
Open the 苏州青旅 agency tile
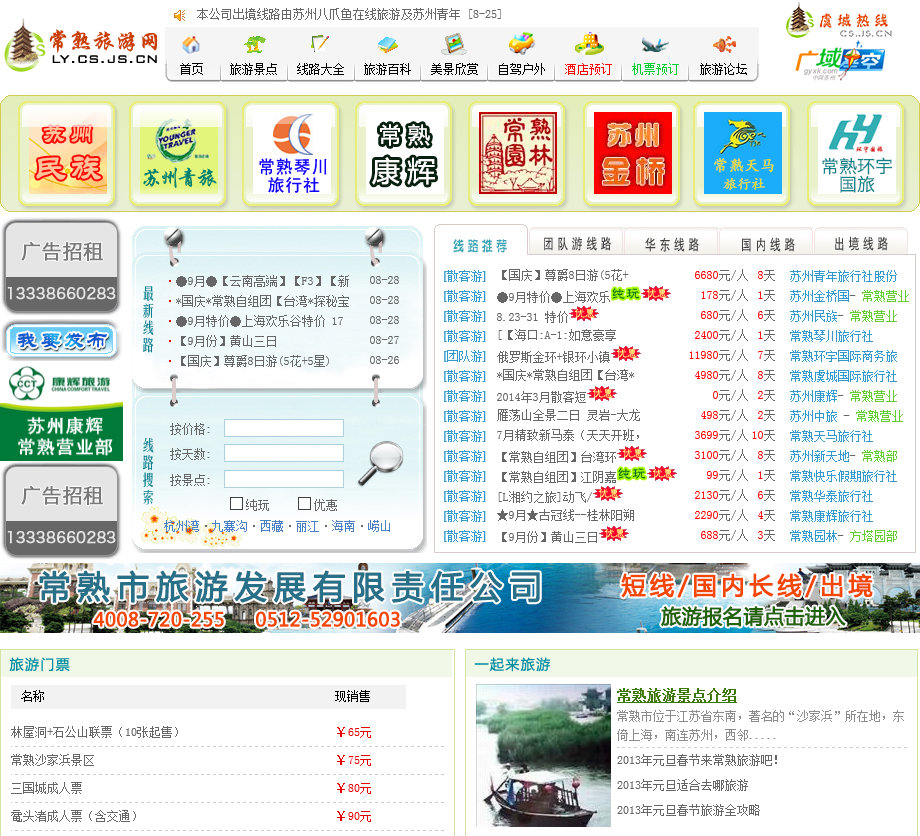point(178,154)
